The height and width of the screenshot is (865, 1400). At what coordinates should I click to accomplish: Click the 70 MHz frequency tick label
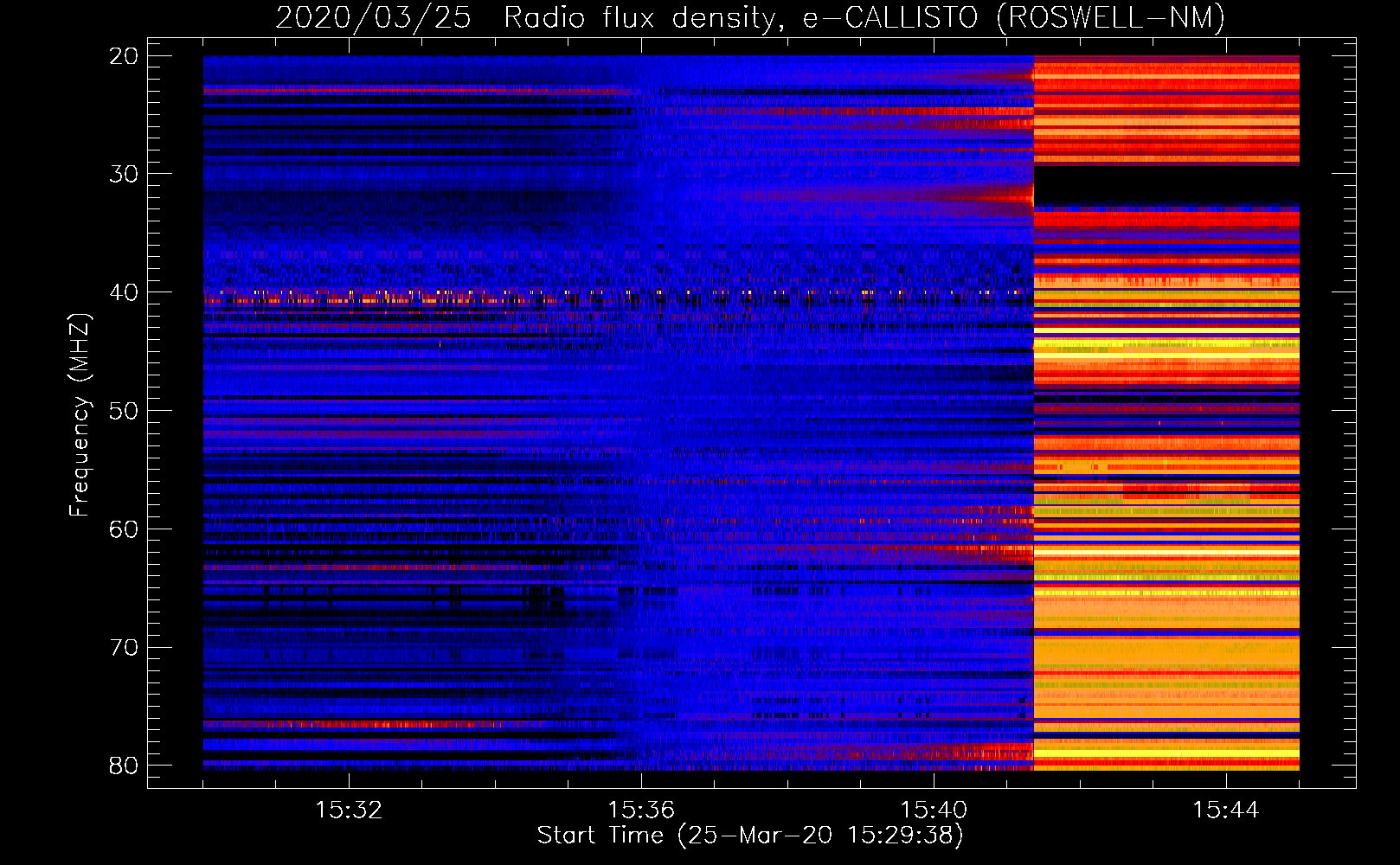[124, 648]
